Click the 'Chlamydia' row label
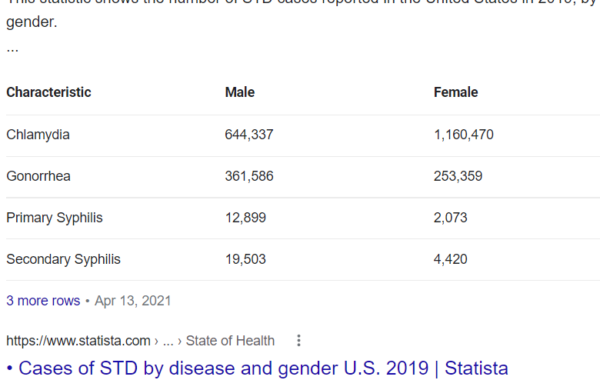The width and height of the screenshot is (600, 380). coord(38,135)
